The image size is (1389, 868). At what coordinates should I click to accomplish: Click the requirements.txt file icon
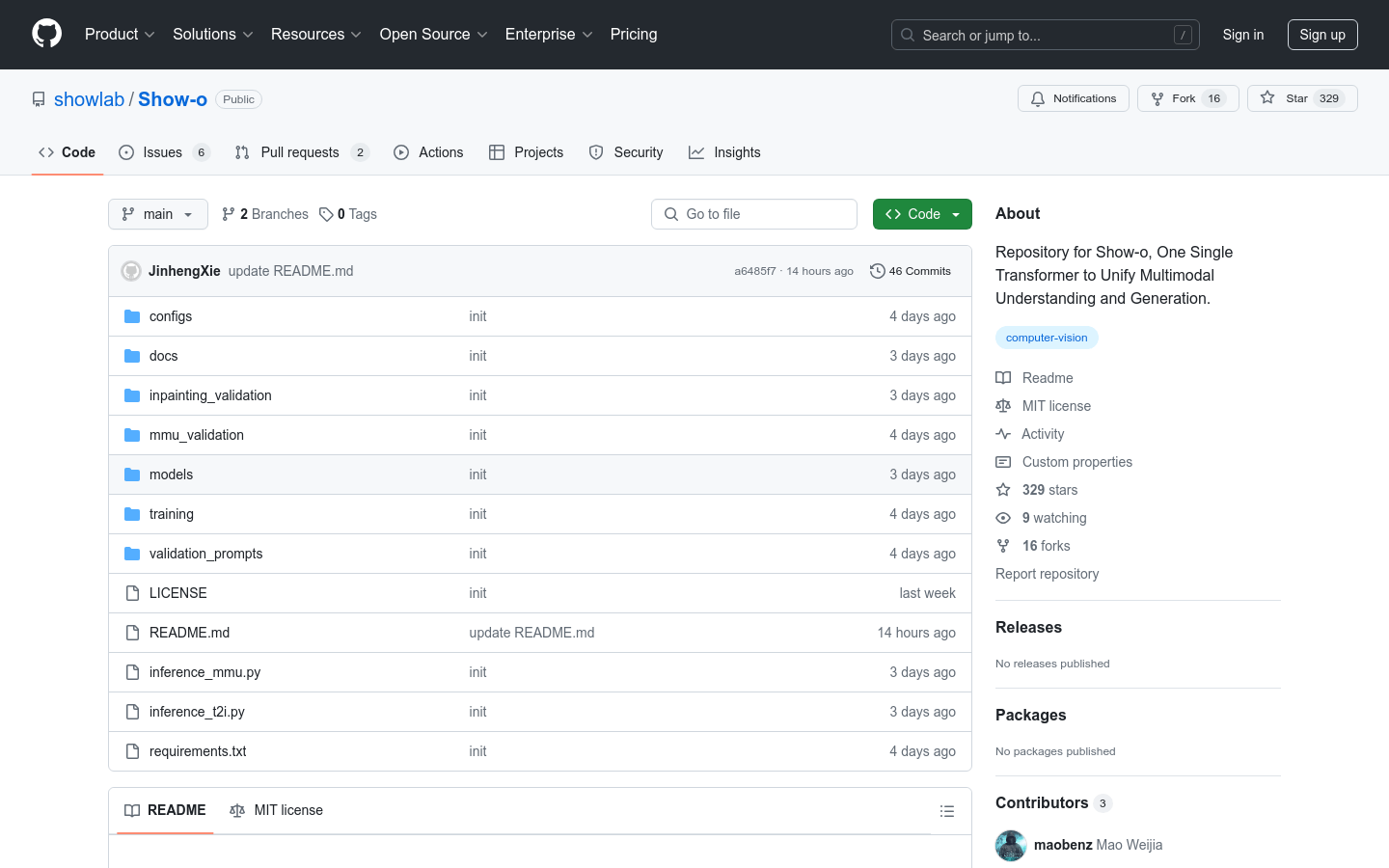point(132,751)
